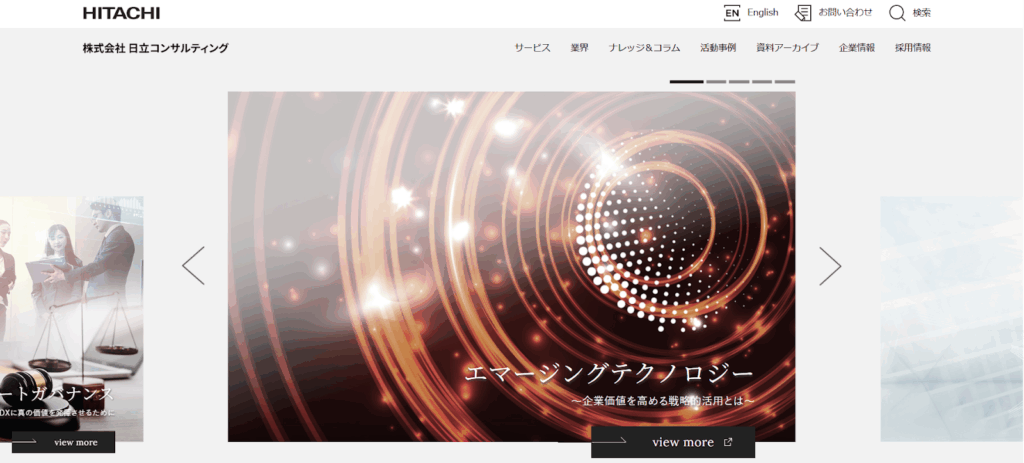Select the second carousel indicator bar

coord(716,81)
